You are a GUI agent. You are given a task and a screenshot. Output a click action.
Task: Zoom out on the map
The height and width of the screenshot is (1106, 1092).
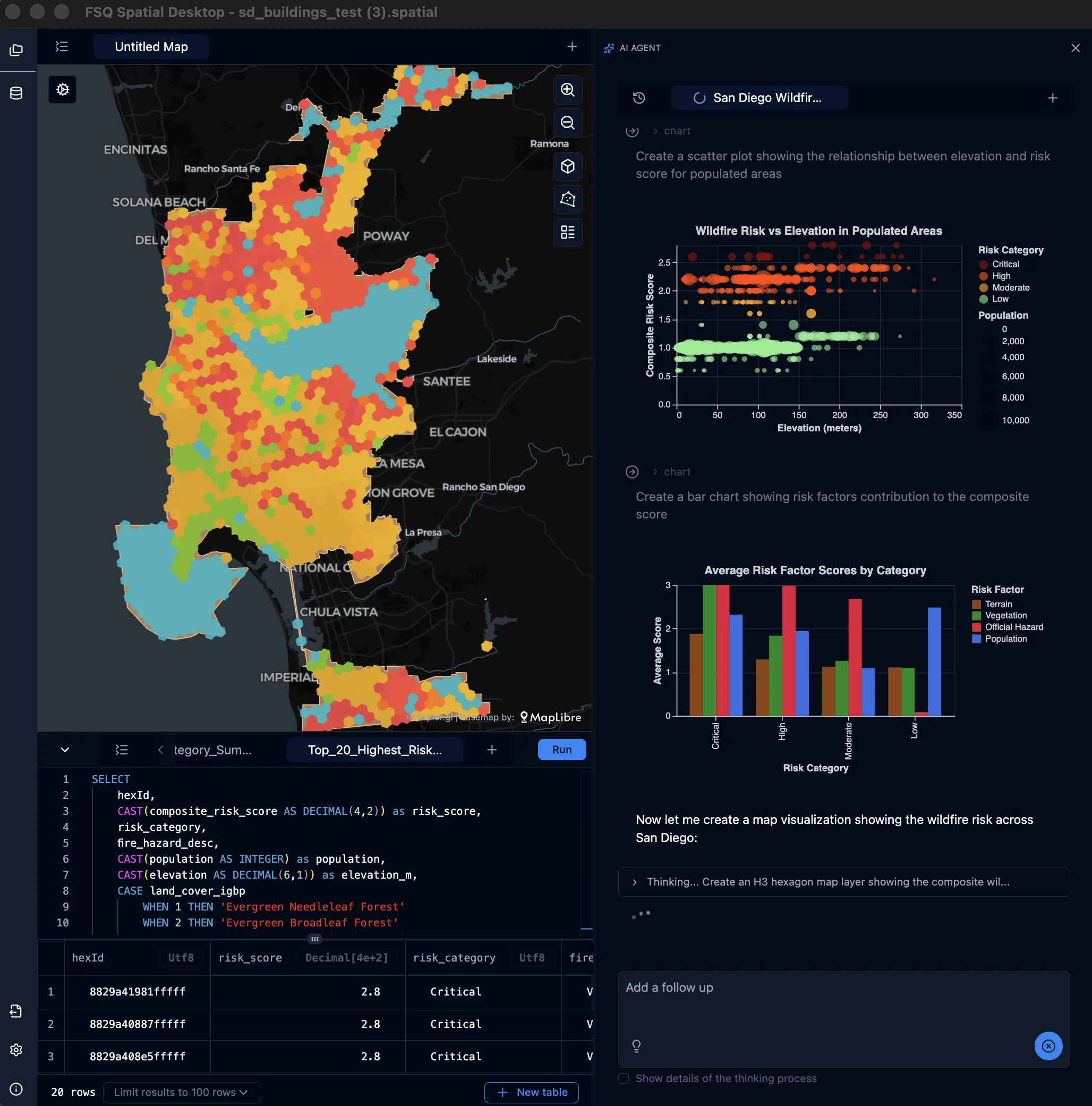(x=567, y=123)
